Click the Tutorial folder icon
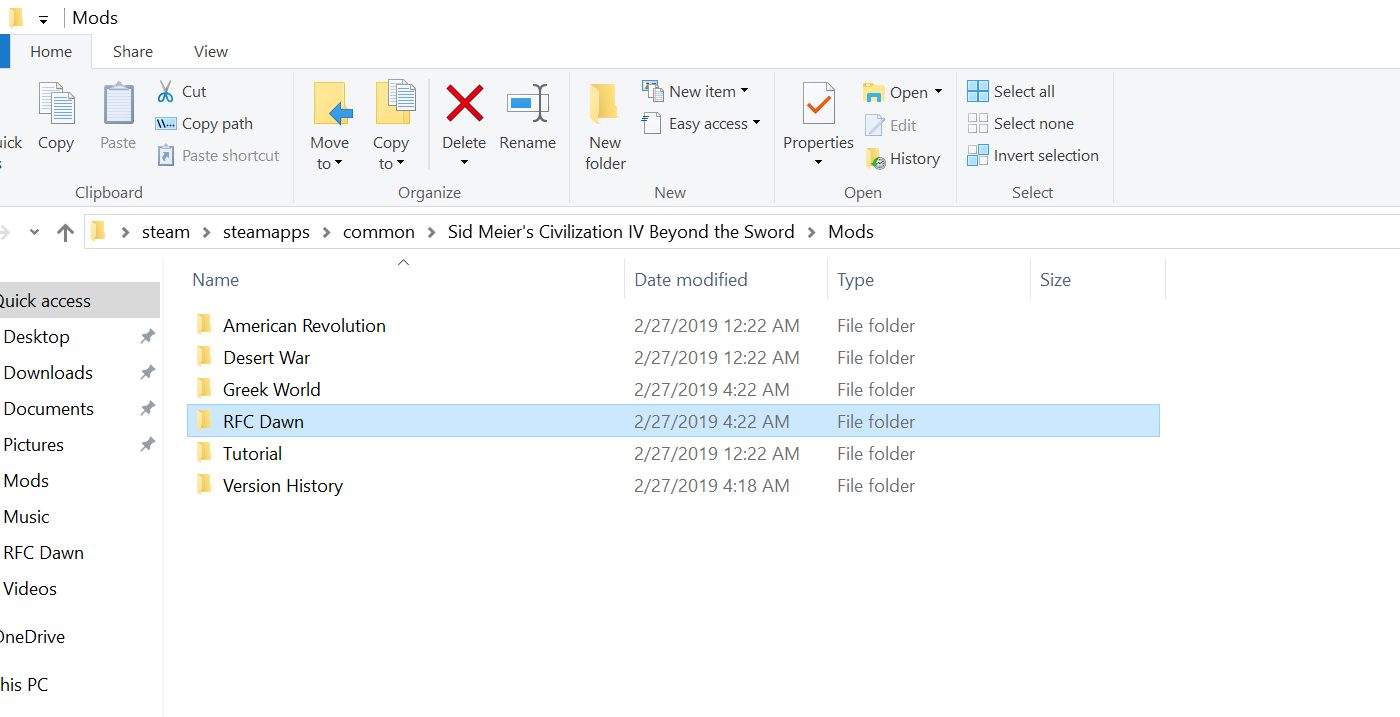 tap(204, 453)
